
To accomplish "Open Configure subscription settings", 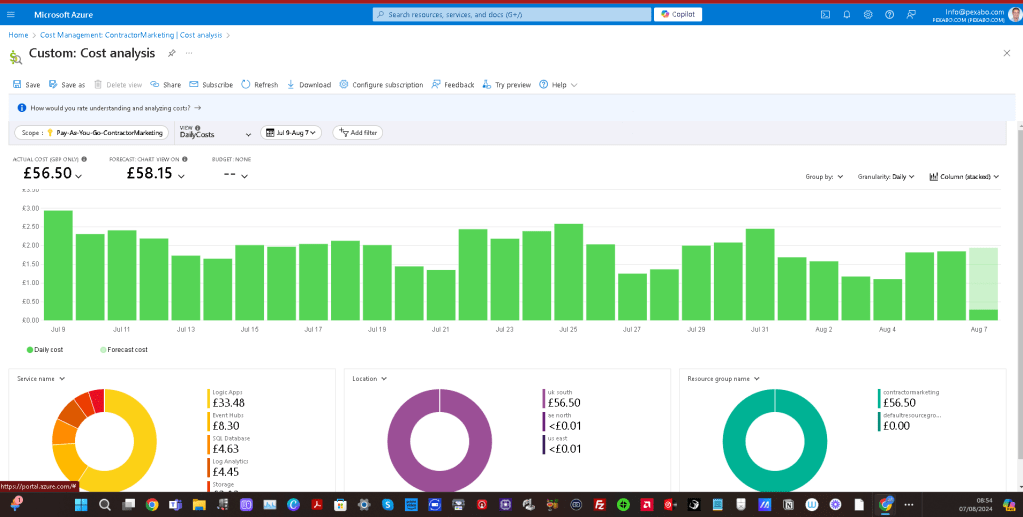I will click(382, 85).
